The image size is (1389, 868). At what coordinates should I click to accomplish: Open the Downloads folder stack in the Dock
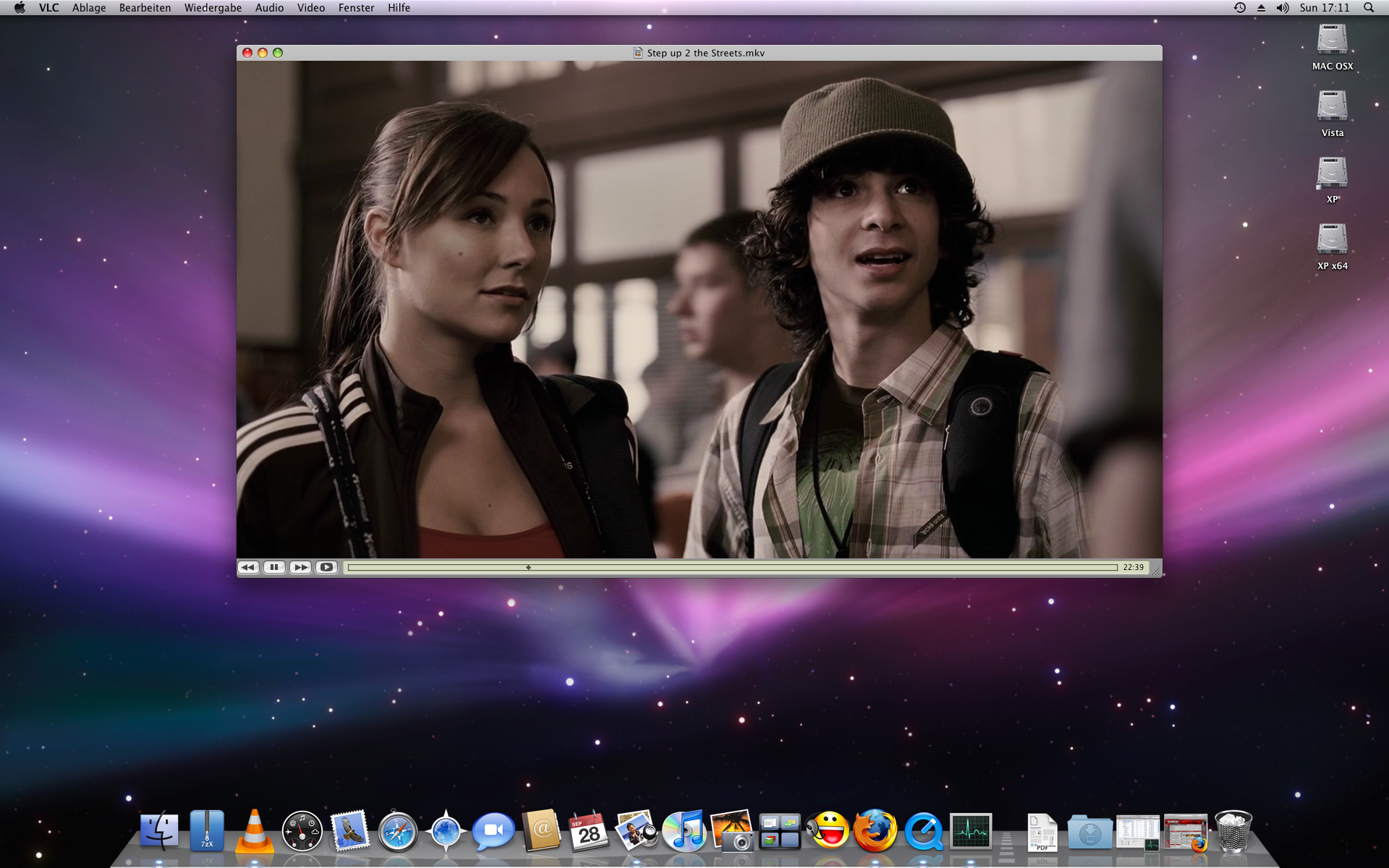[x=1089, y=832]
